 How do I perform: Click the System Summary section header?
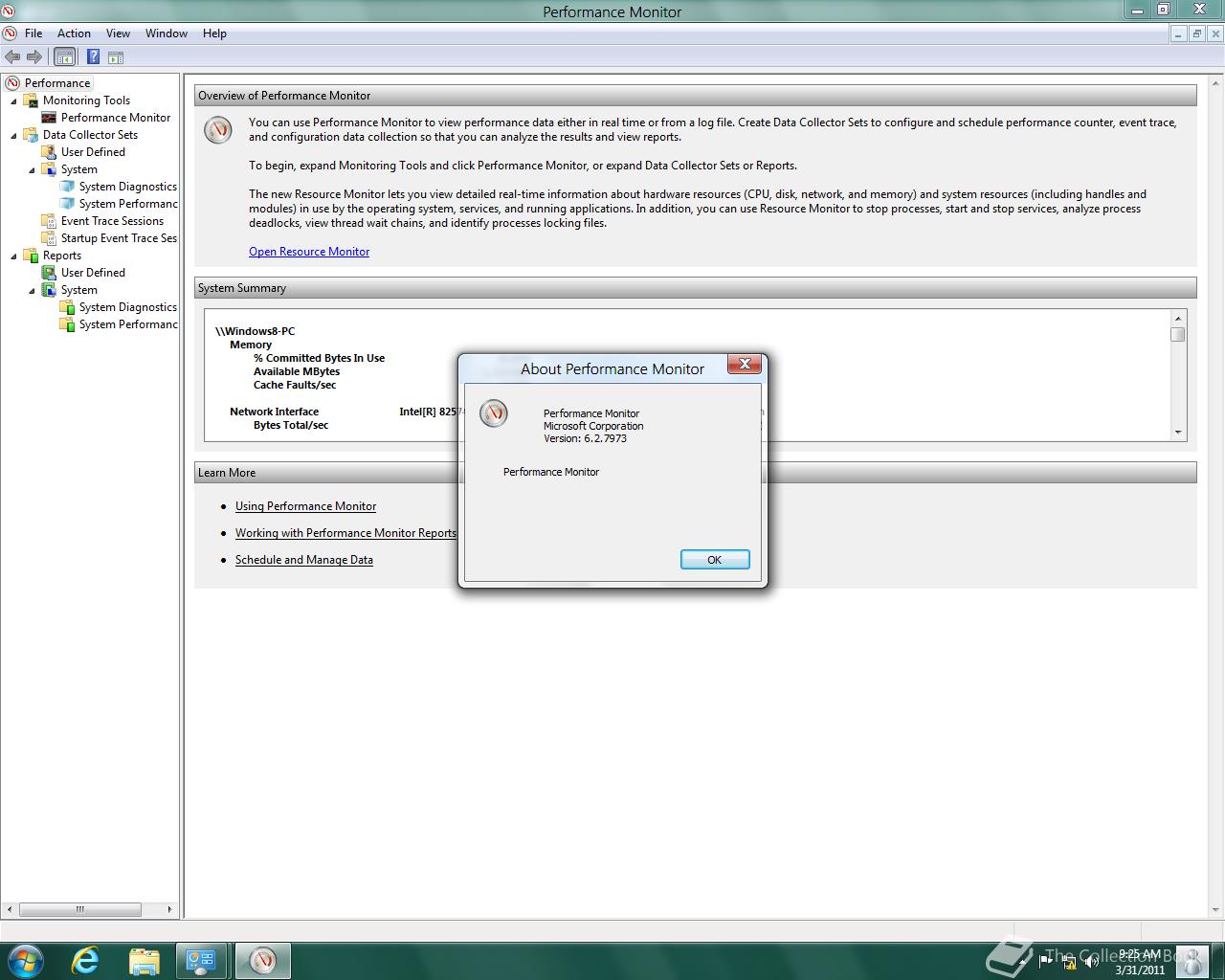tap(696, 288)
